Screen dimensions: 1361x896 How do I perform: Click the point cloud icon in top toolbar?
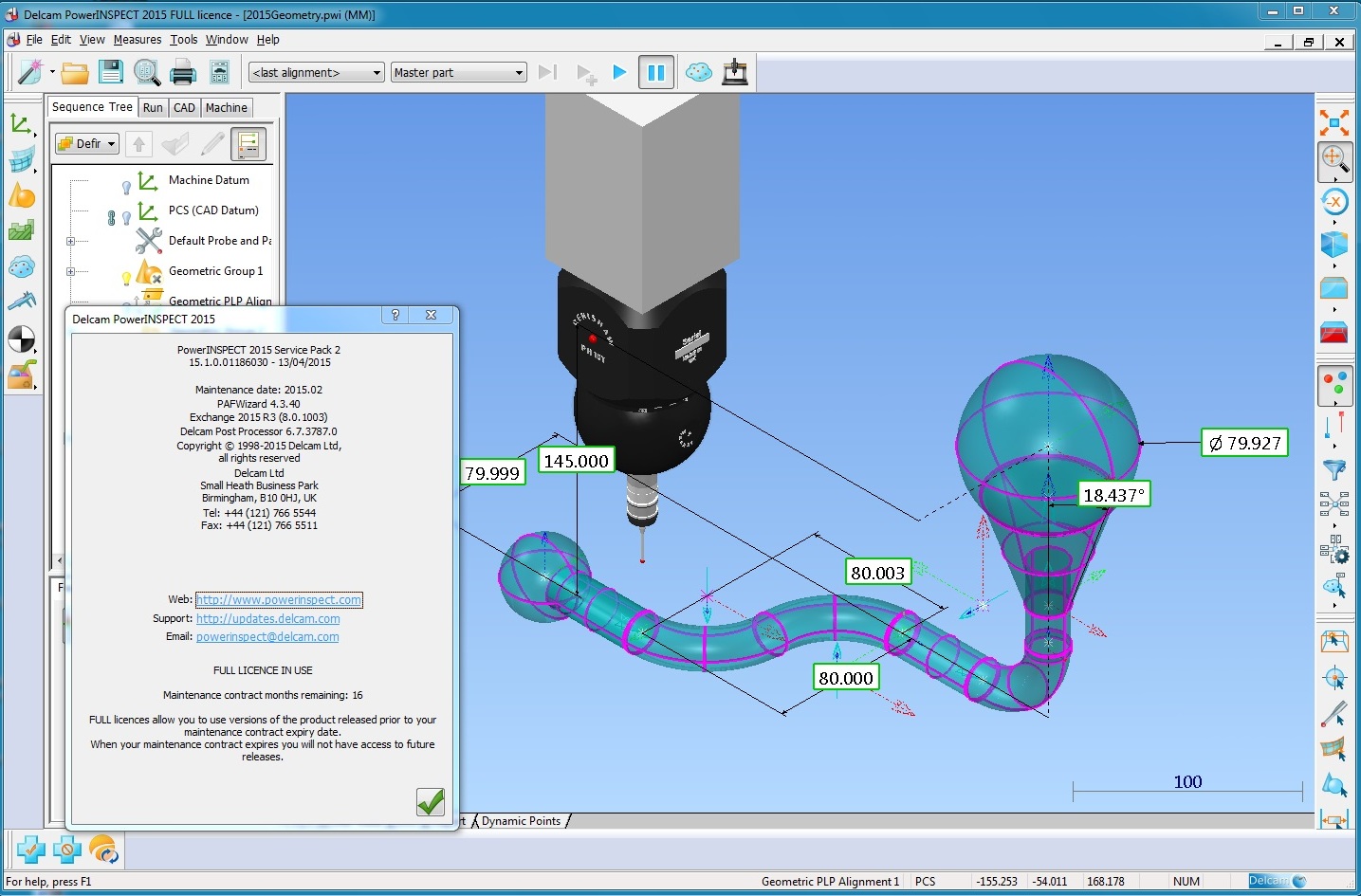click(699, 72)
